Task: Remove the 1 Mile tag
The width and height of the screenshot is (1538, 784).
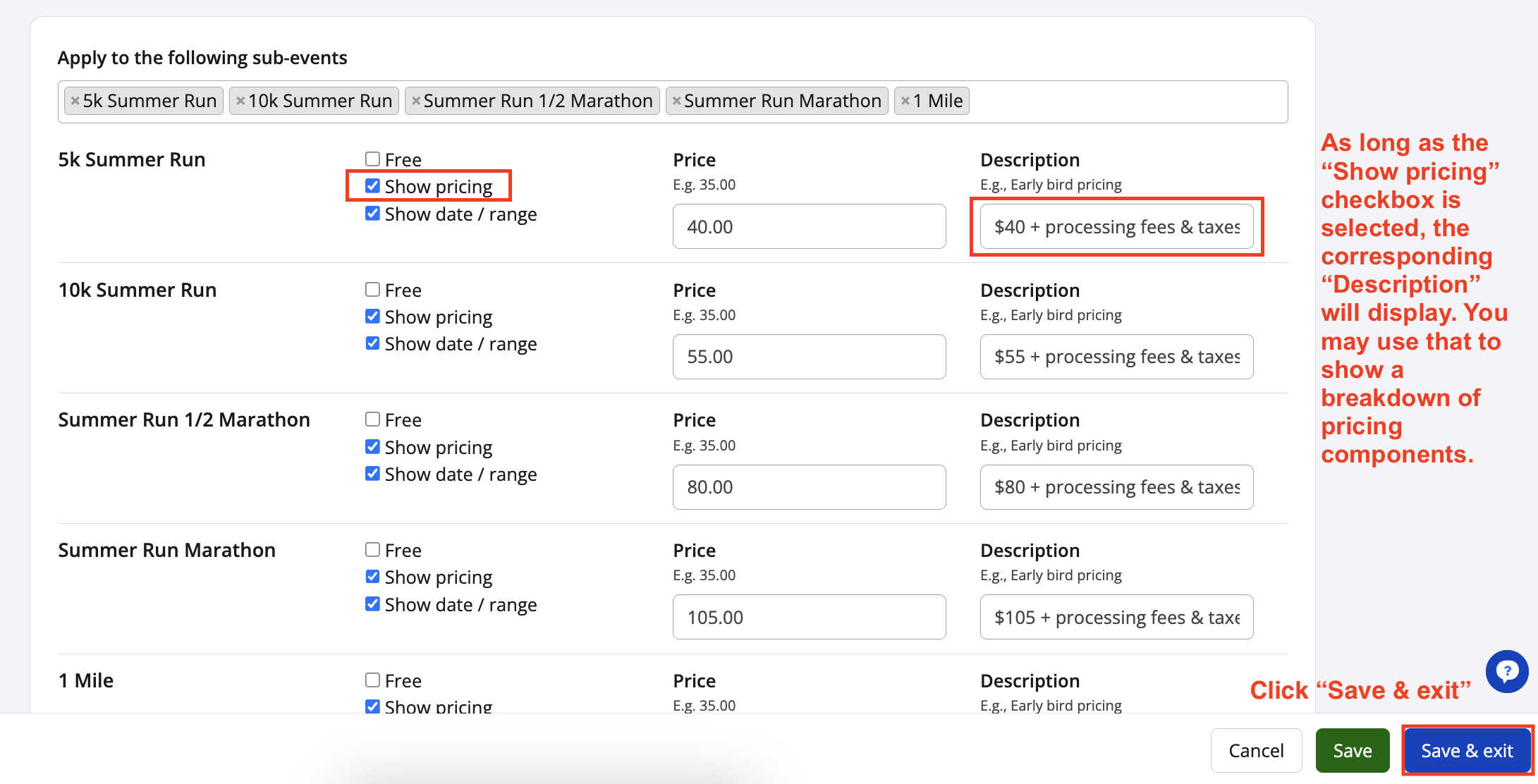Action: [x=905, y=101]
